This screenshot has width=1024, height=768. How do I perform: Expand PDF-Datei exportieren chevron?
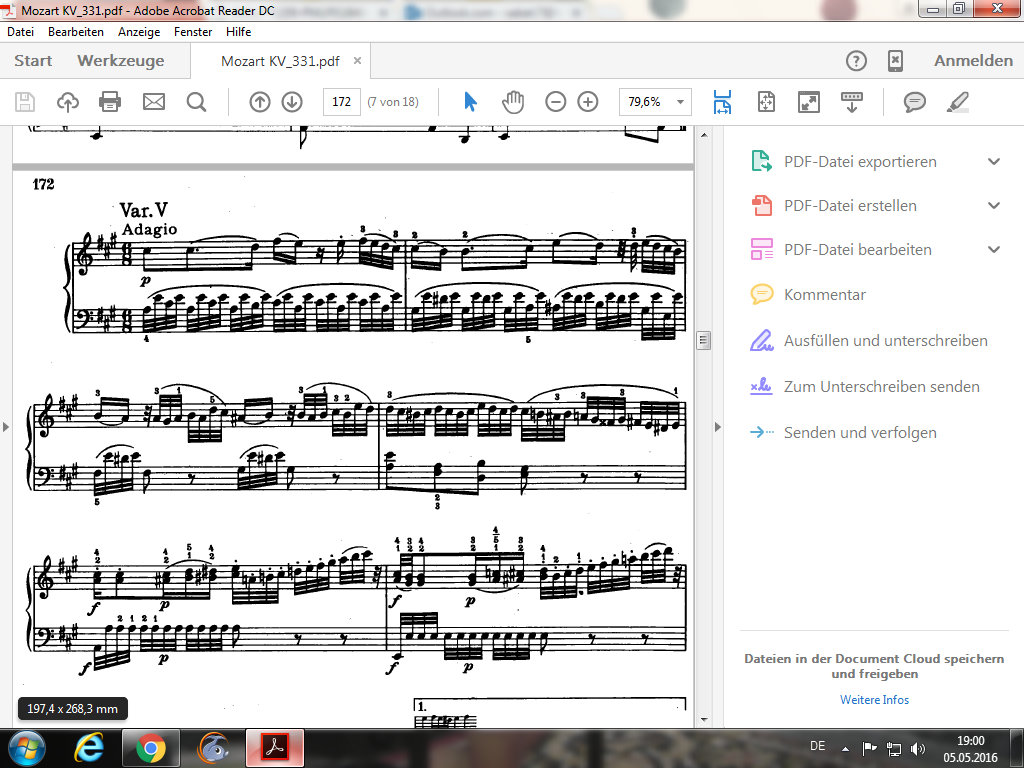click(x=994, y=161)
